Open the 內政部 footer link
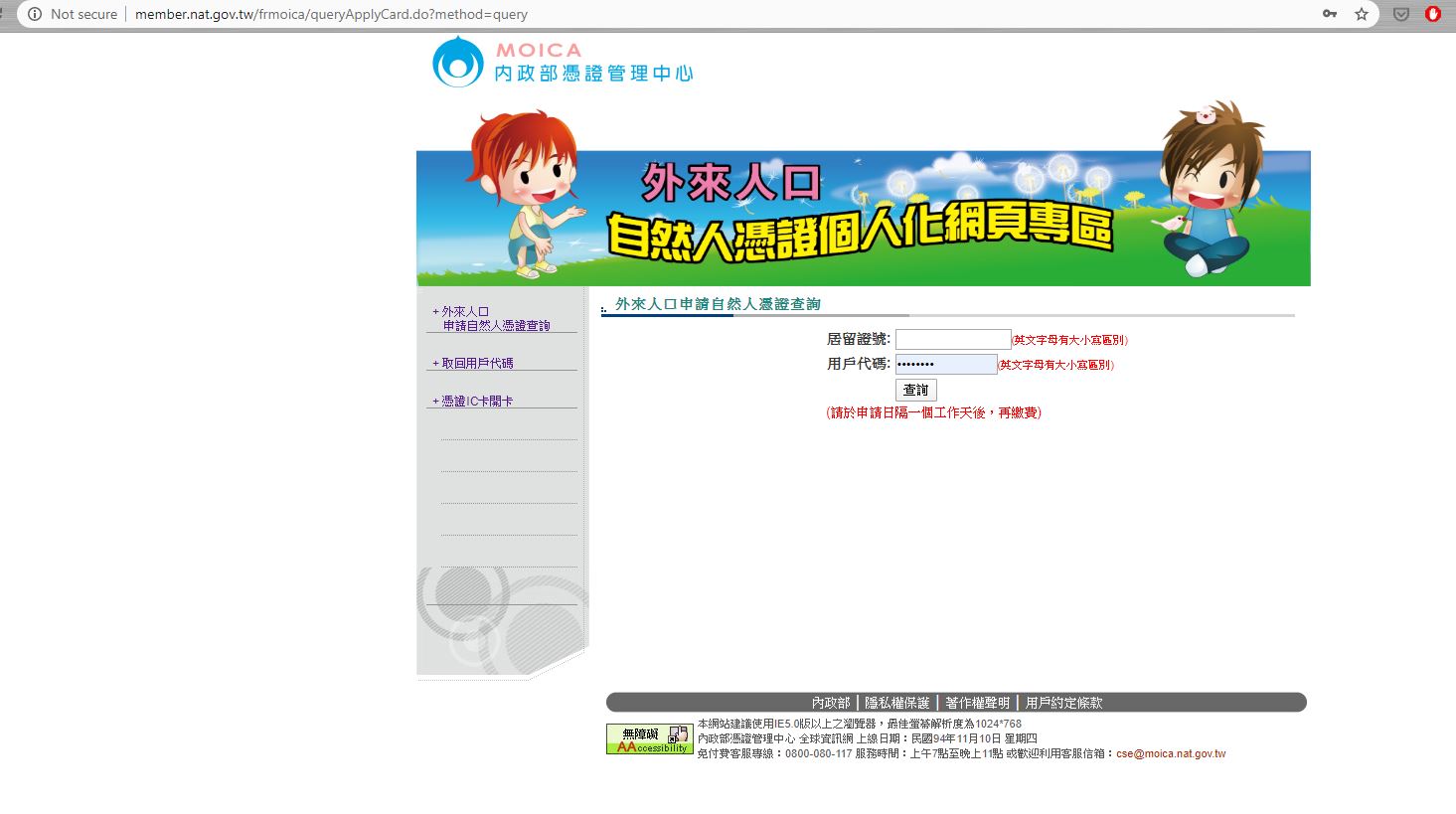The width and height of the screenshot is (1456, 814). point(831,703)
